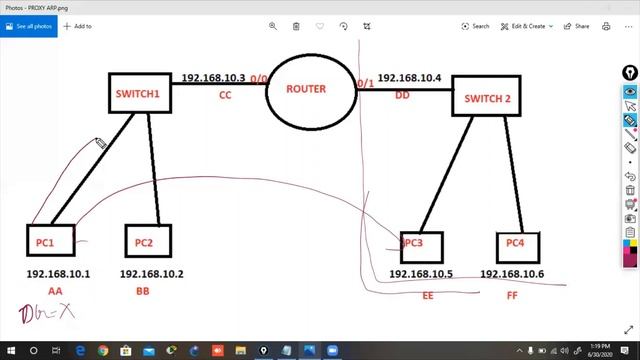Zoom in with magnifier icon
This screenshot has width=640, height=360.
tap(273, 26)
